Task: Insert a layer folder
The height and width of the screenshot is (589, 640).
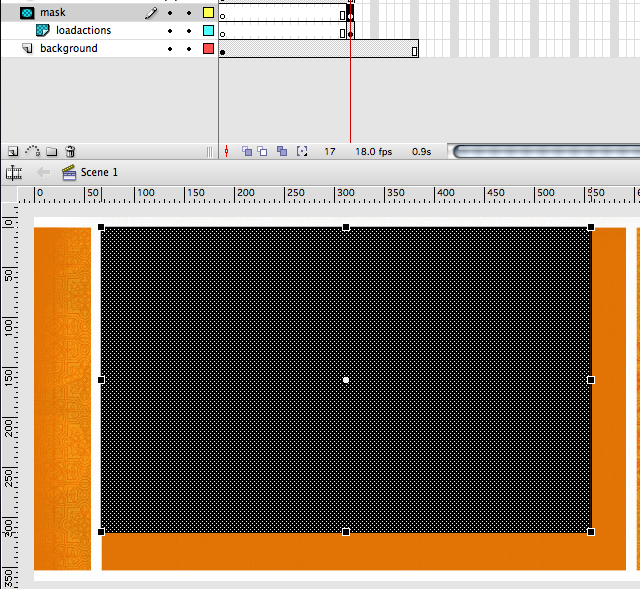Action: 51,152
